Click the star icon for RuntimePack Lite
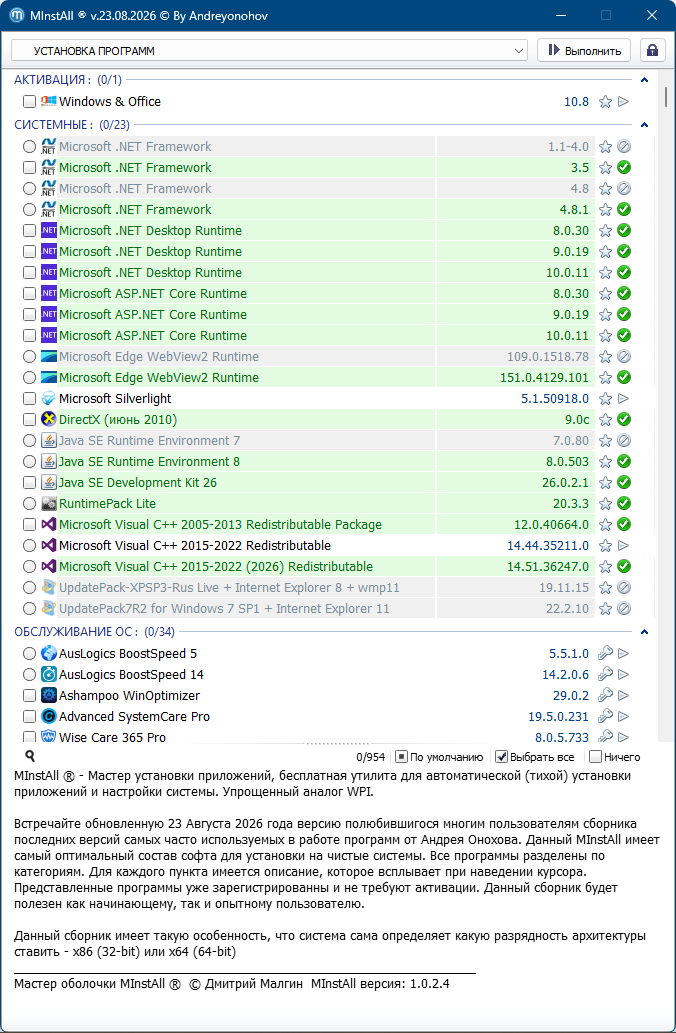 click(x=605, y=504)
